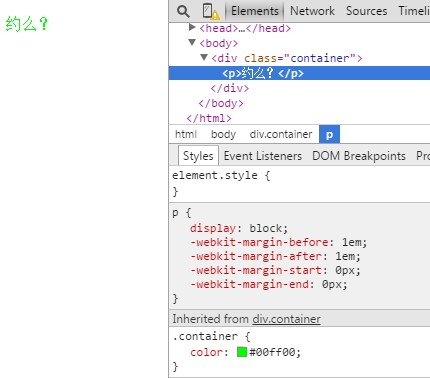430x378 pixels.
Task: Open the Sources tab
Action: (x=366, y=11)
